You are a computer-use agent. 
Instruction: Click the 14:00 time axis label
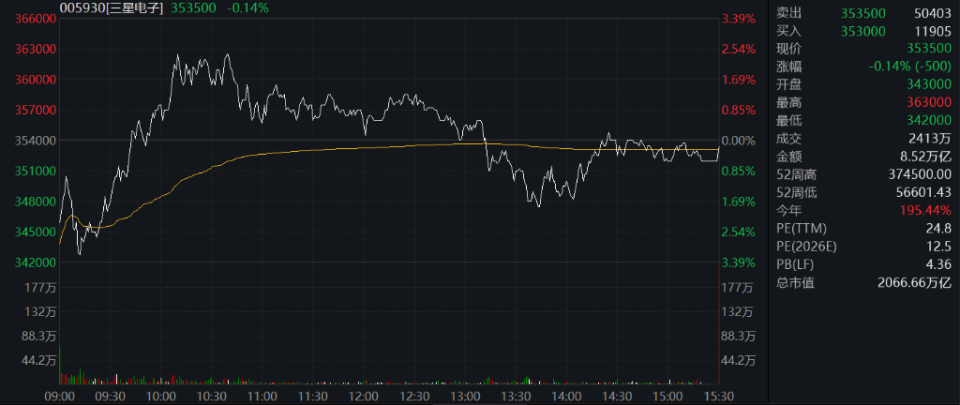[566, 395]
